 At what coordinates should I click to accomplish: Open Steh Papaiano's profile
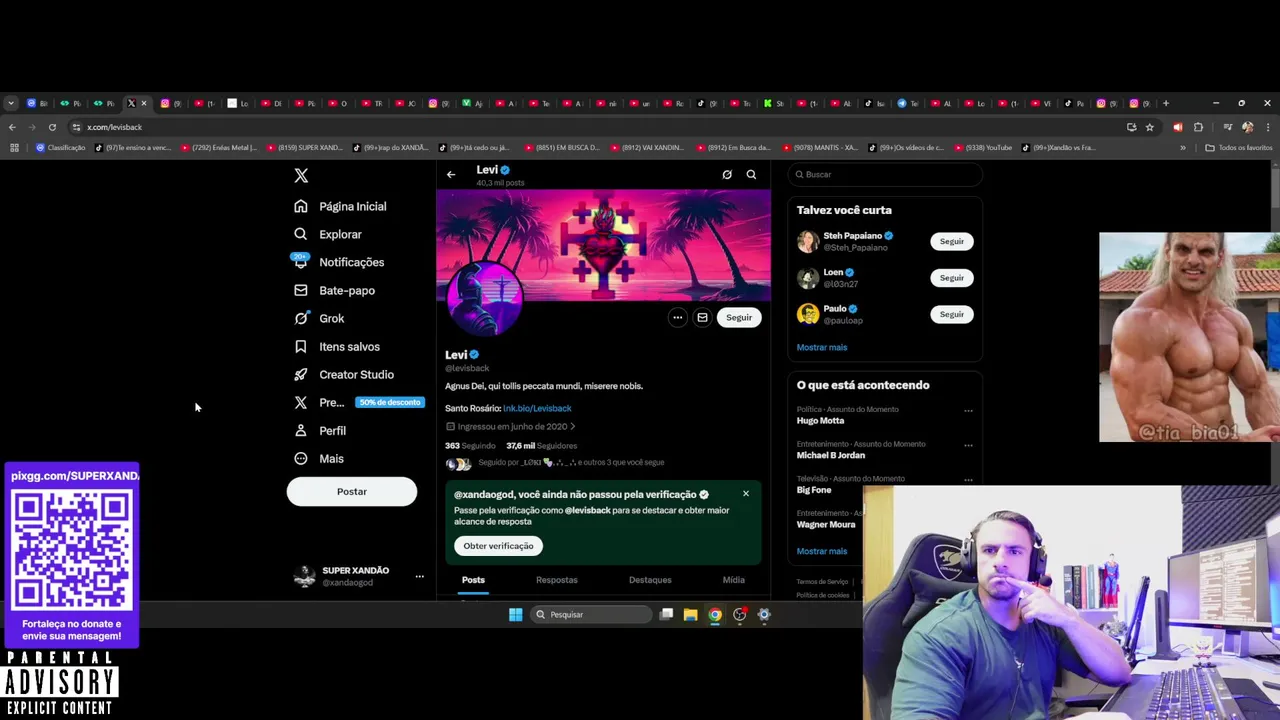point(852,236)
